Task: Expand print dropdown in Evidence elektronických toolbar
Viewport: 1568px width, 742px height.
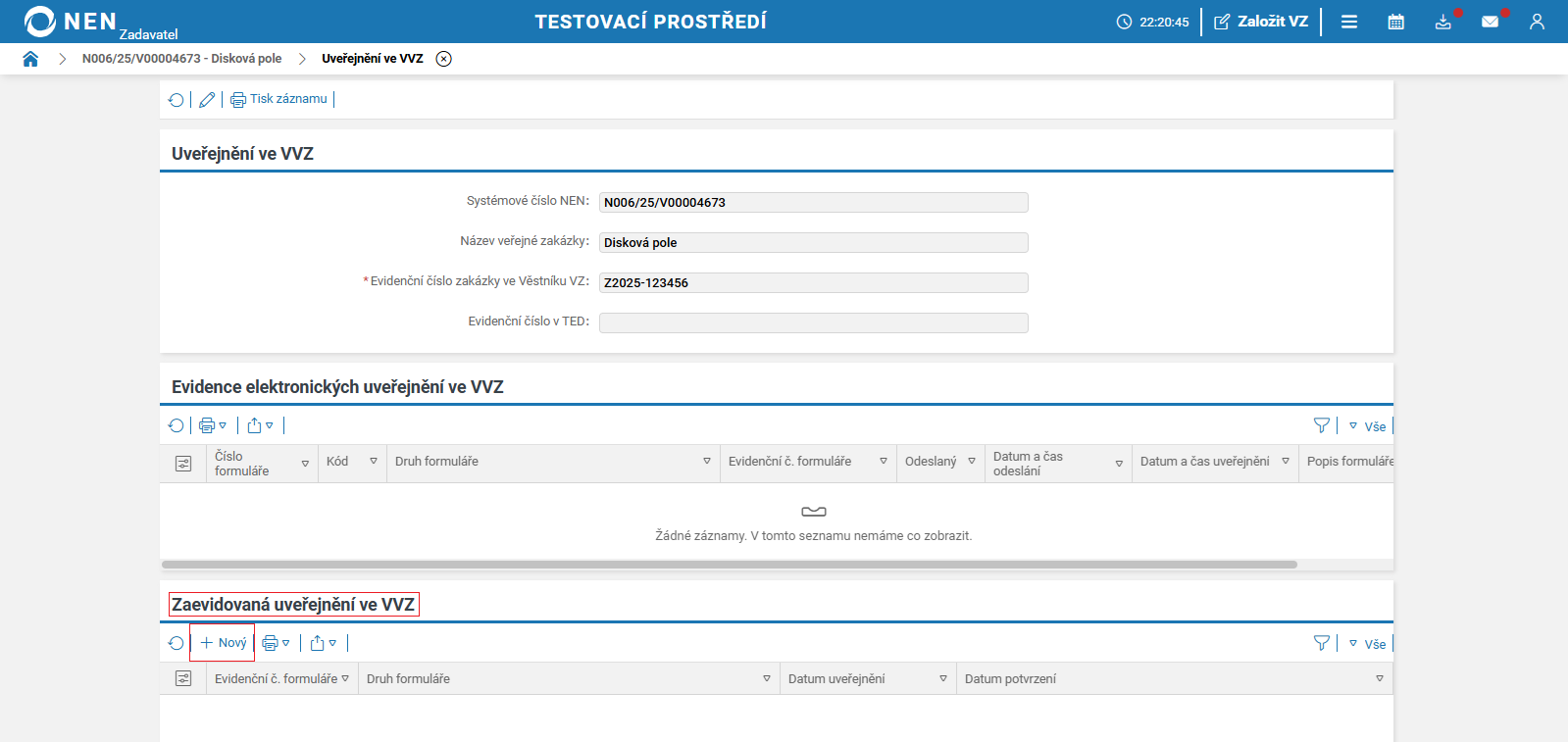Action: point(213,425)
